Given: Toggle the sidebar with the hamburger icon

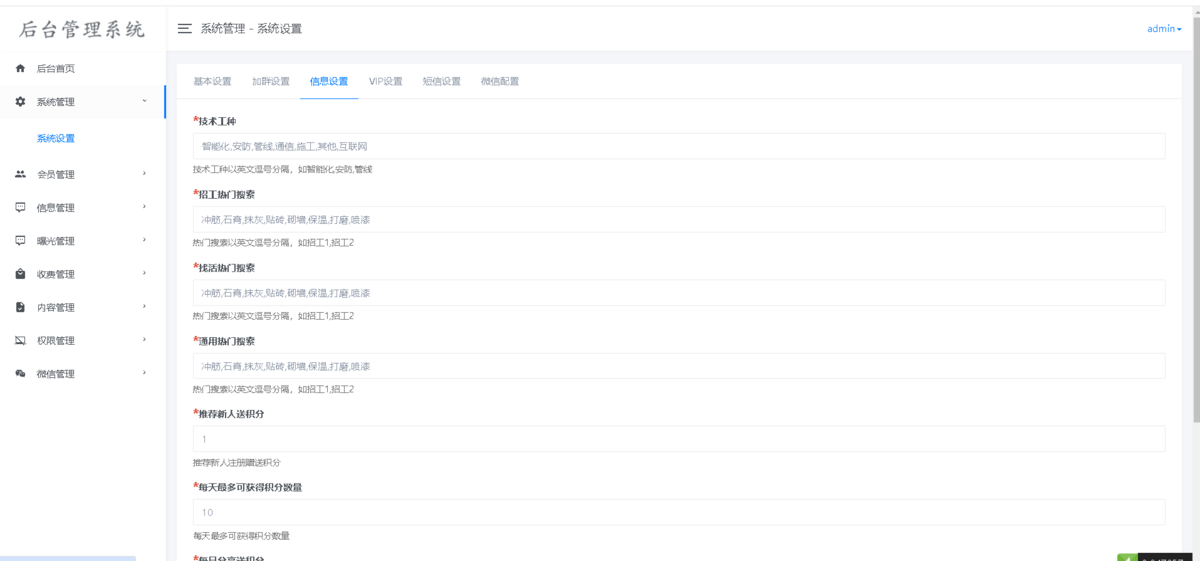Looking at the screenshot, I should pyautogui.click(x=184, y=29).
